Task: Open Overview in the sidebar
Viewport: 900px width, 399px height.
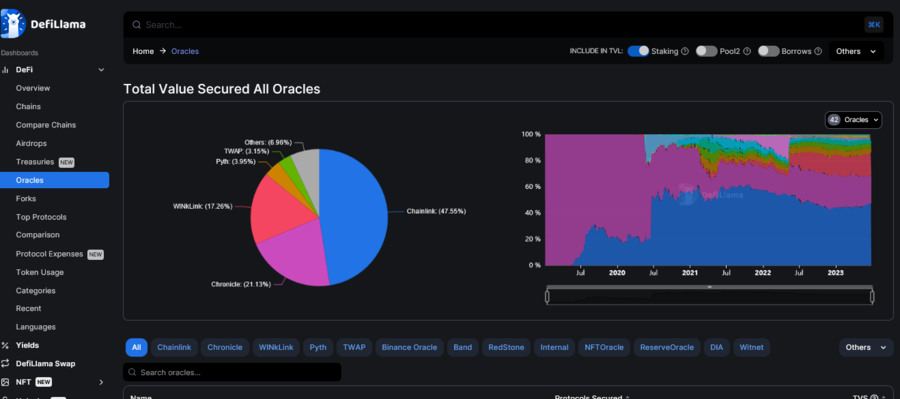Action: point(33,88)
